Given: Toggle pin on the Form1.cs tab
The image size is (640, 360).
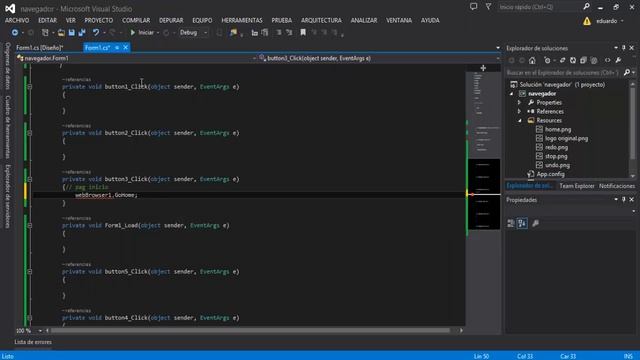Looking at the screenshot, I should tap(117, 48).
